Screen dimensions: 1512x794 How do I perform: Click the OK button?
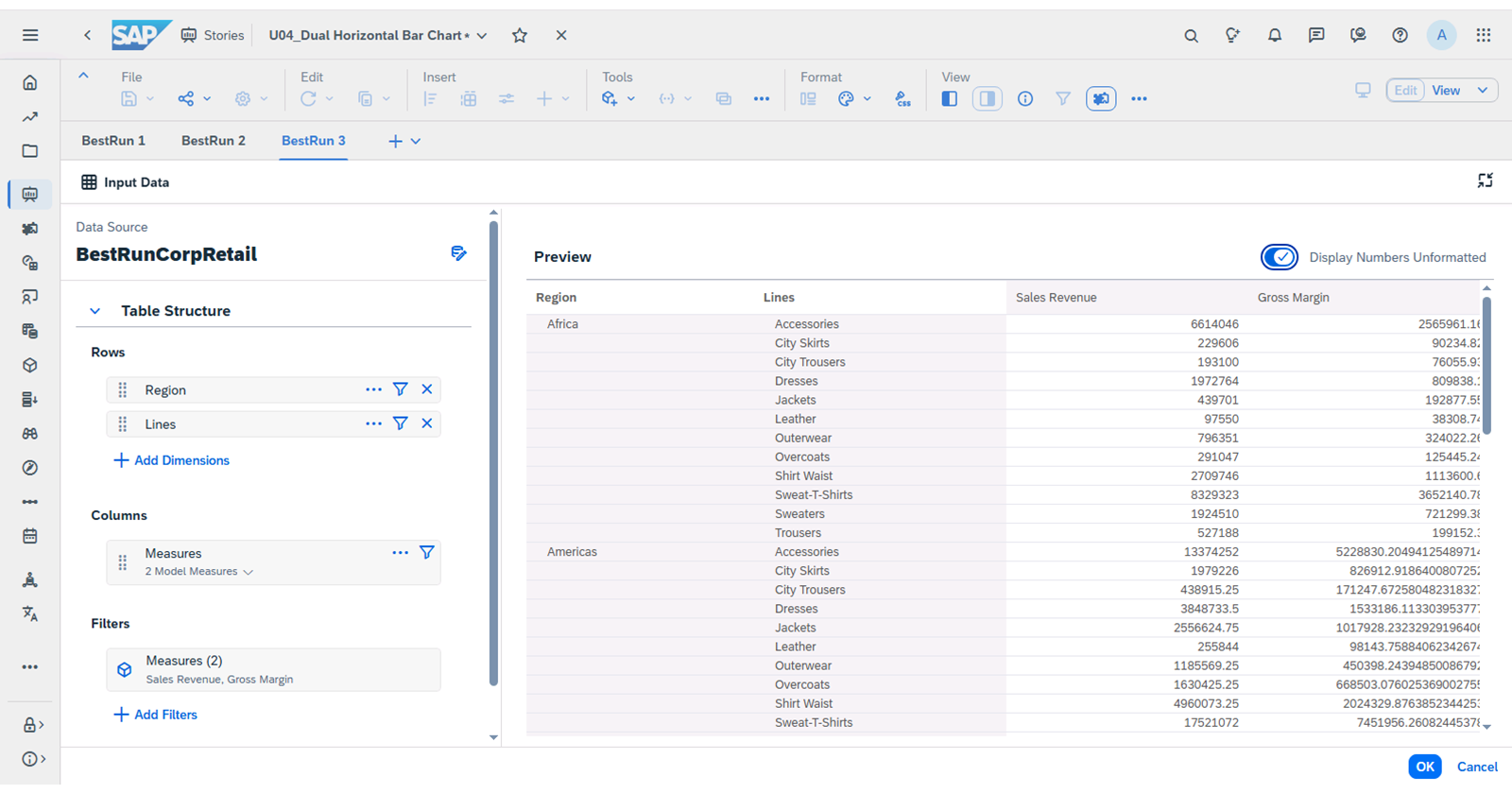click(x=1425, y=767)
